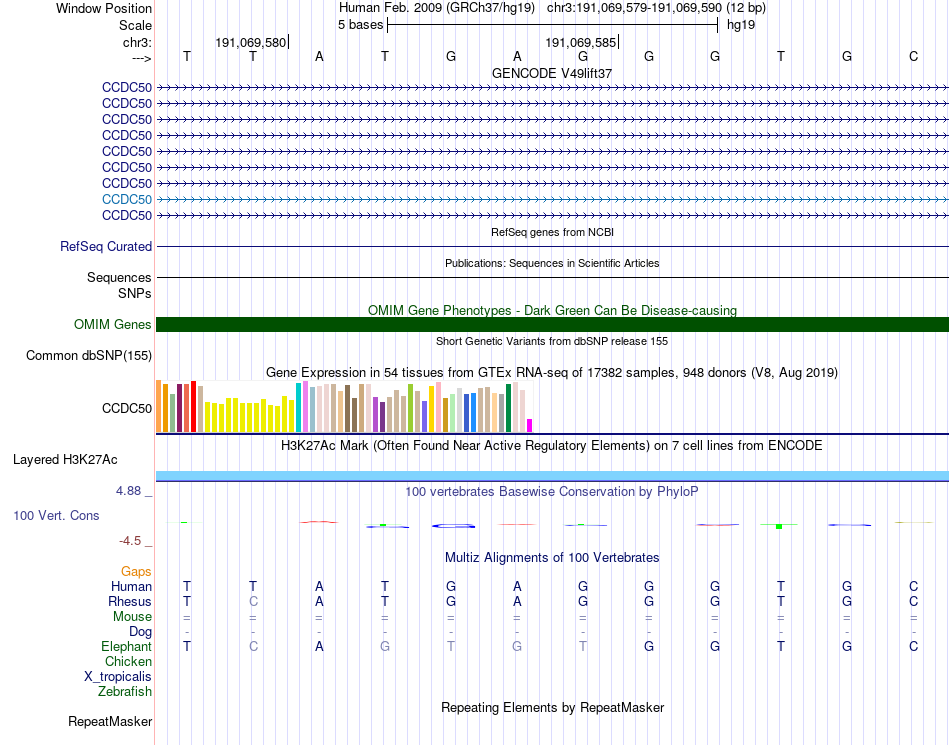Click the 'RefSeq genes from NCBI' title
This screenshot has height=745, width=950.
coord(552,232)
